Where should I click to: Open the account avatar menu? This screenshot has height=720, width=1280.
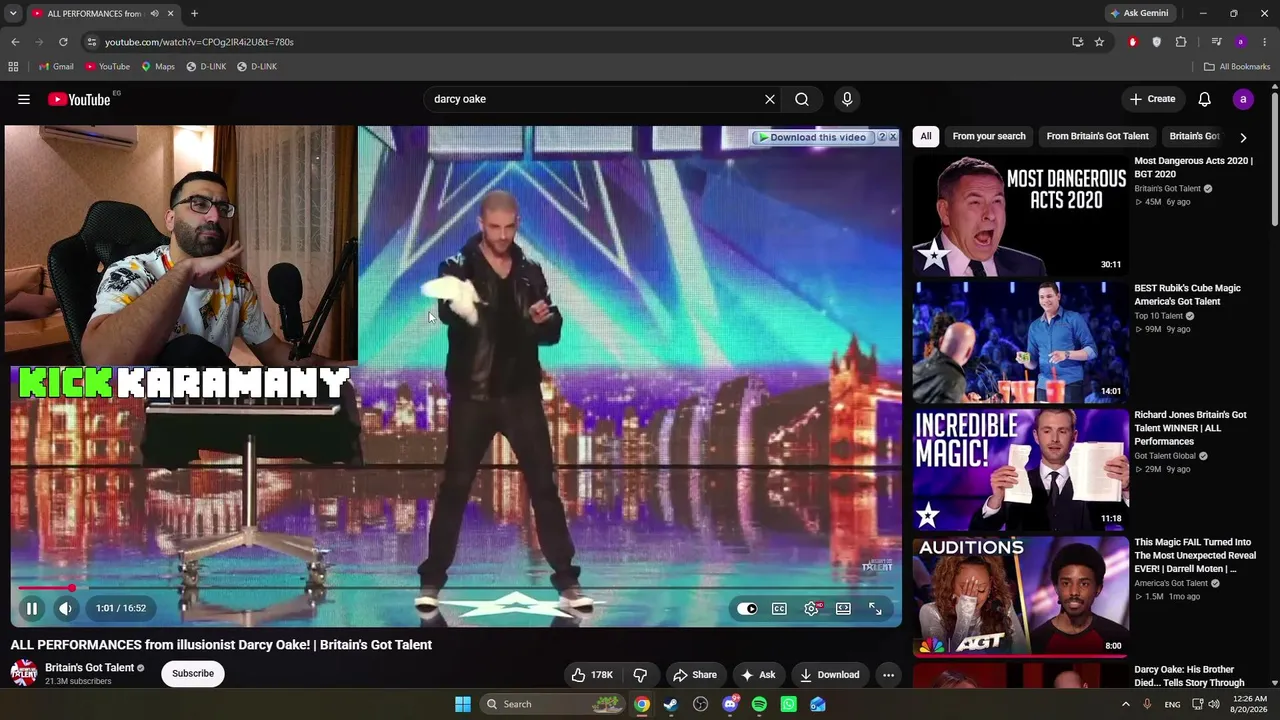pyautogui.click(x=1243, y=99)
